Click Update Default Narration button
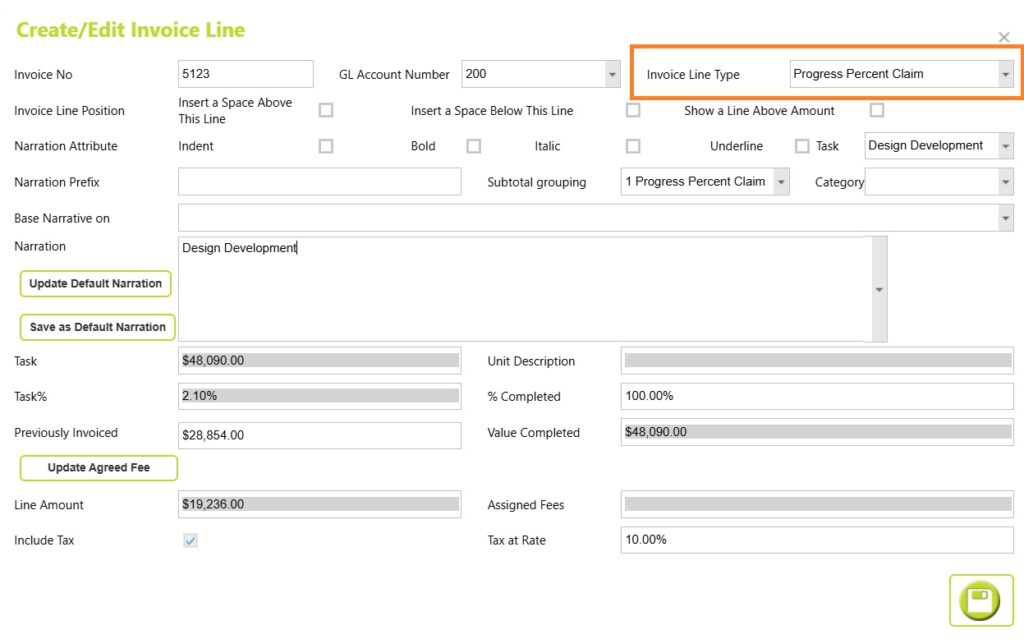The image size is (1024, 639). (95, 284)
